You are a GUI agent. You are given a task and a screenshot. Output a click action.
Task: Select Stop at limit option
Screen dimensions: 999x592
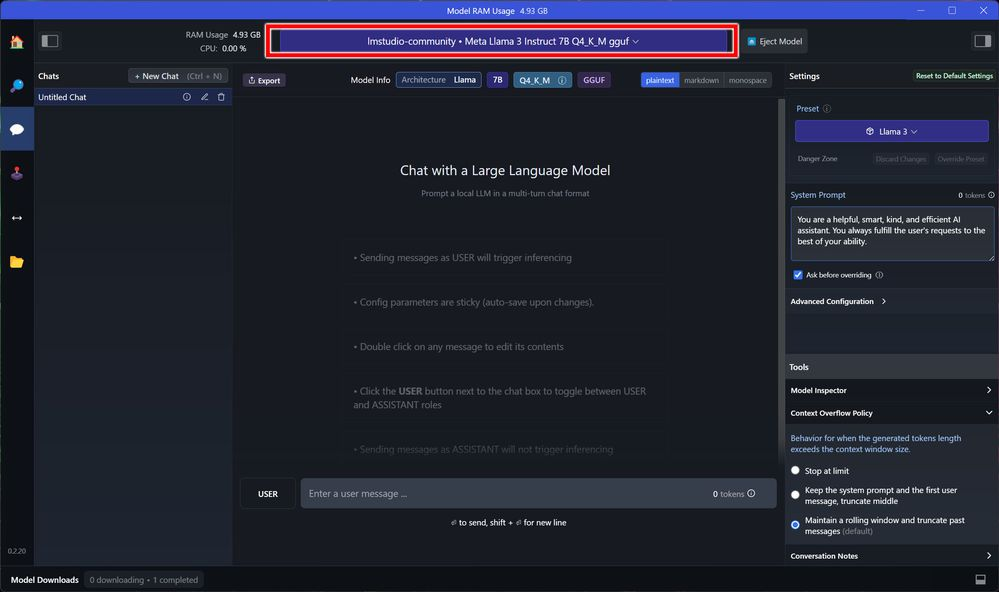795,470
